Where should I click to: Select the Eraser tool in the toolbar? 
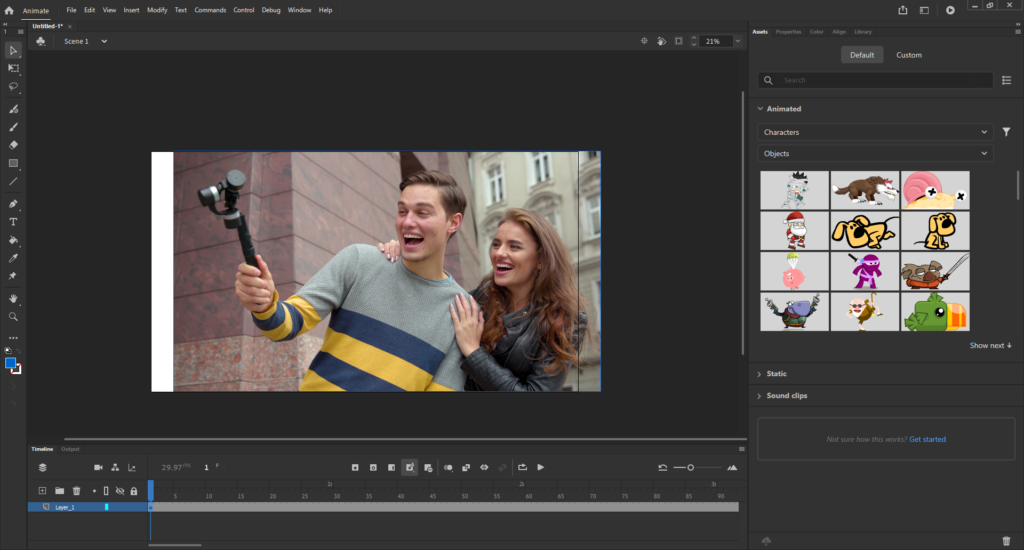click(13, 145)
